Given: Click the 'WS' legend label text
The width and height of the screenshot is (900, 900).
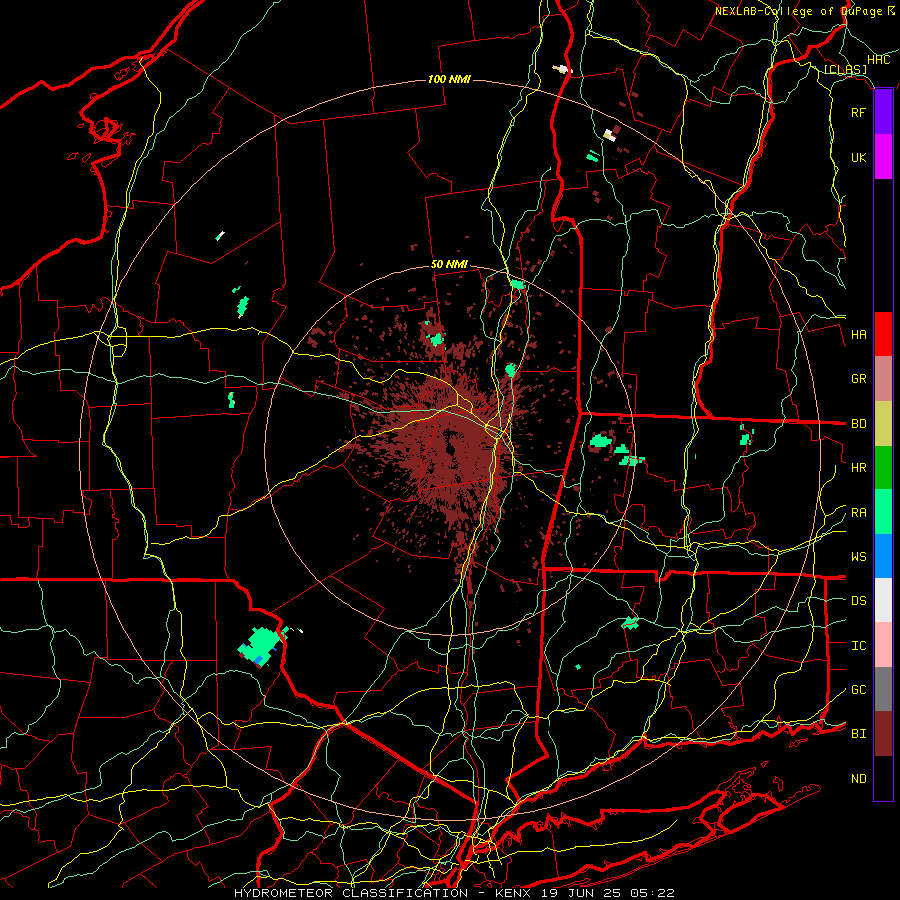Looking at the screenshot, I should pos(858,557).
